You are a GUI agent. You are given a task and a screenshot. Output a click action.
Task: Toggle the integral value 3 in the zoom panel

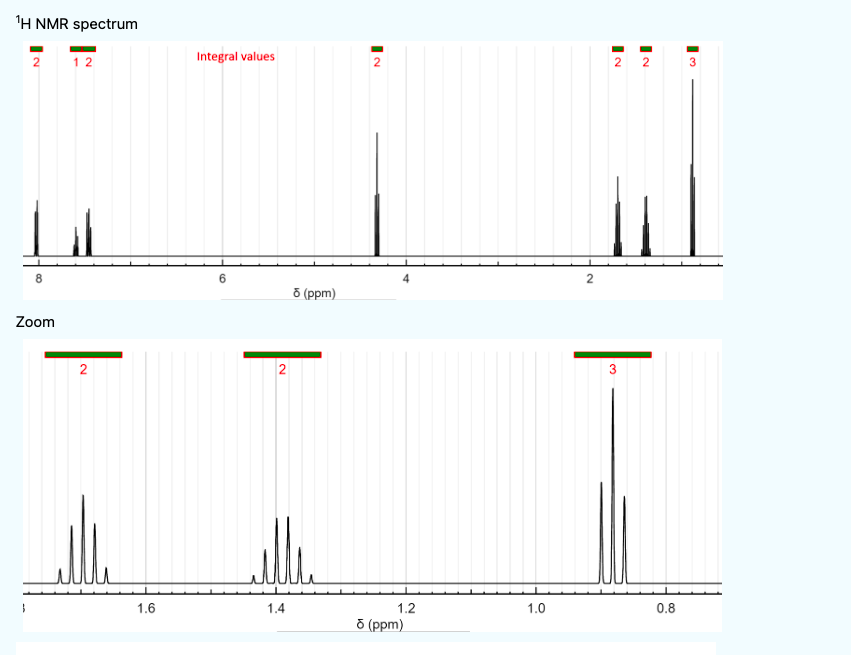pyautogui.click(x=611, y=368)
